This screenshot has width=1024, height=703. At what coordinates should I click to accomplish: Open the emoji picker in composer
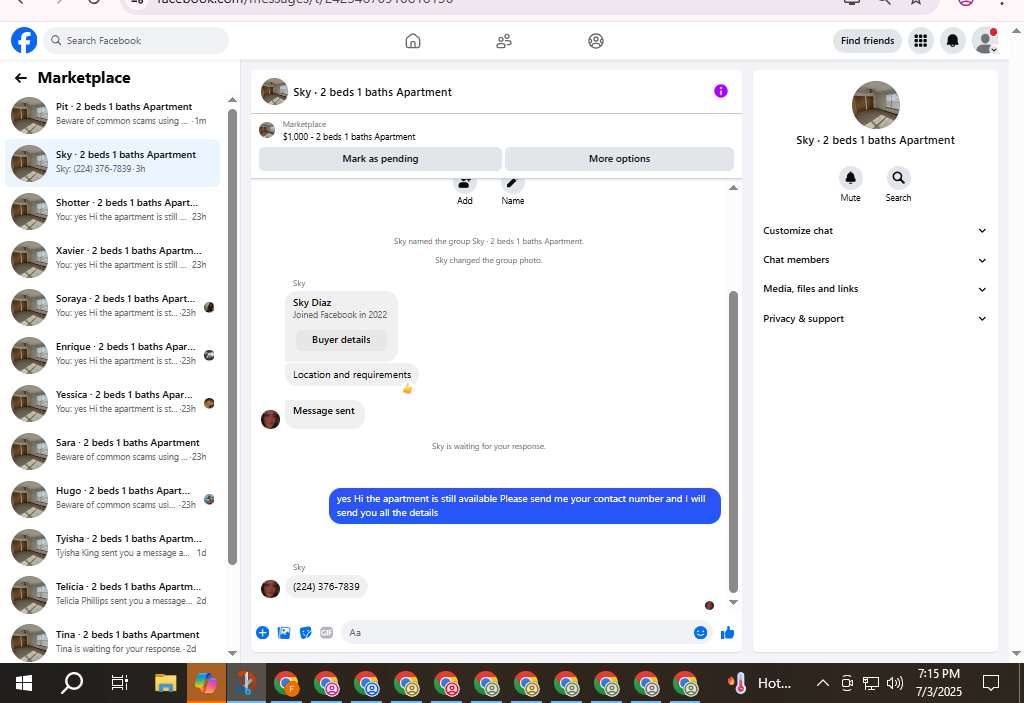pos(700,632)
